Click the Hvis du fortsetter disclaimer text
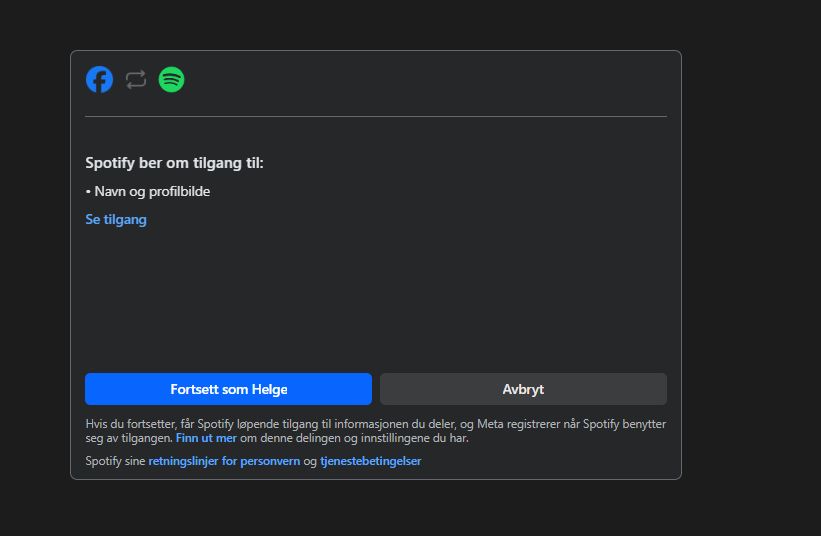The image size is (821, 536). click(250, 424)
